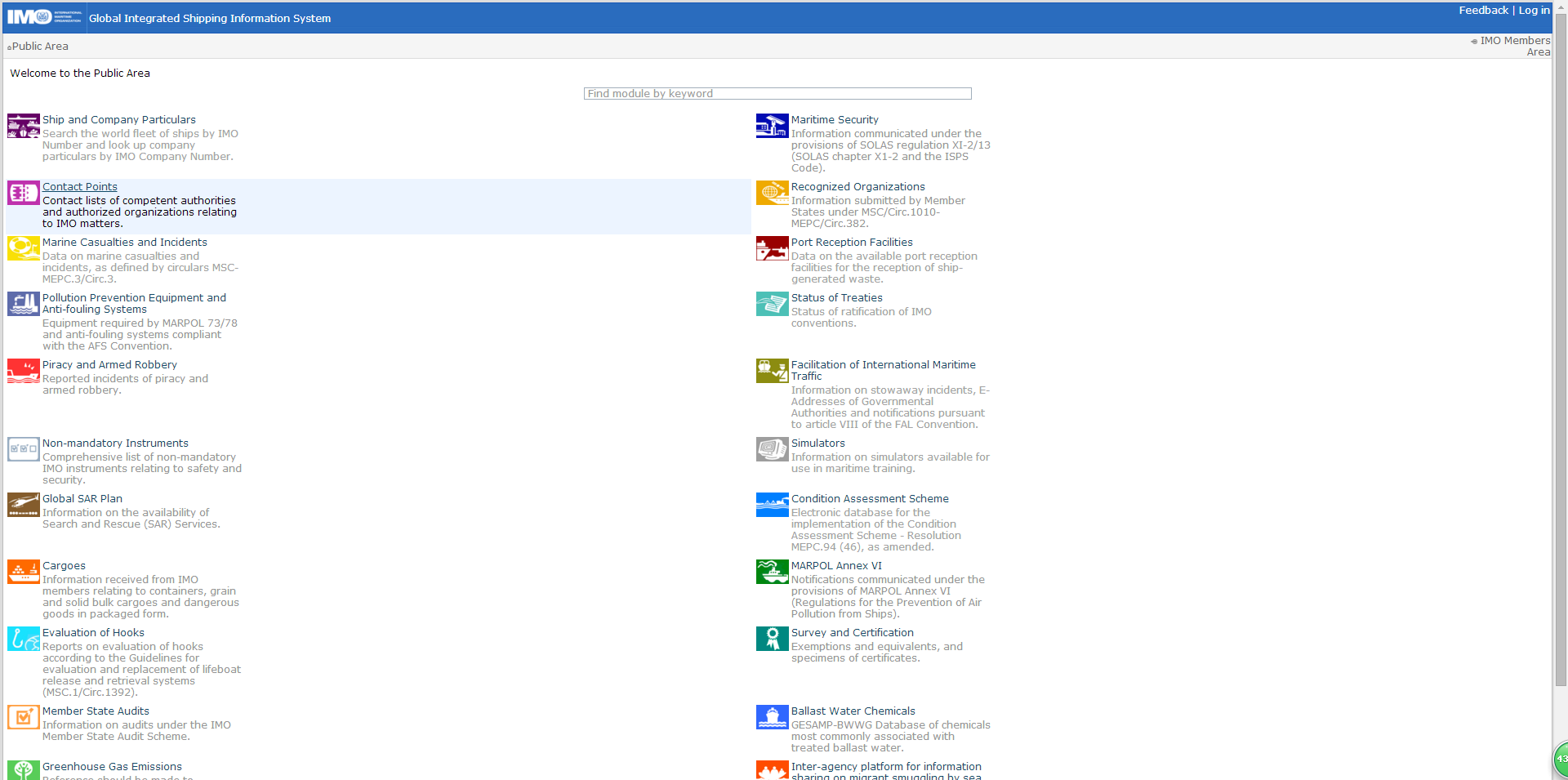1568x780 pixels.
Task: Click the Contact Points magenta icon
Action: click(24, 193)
